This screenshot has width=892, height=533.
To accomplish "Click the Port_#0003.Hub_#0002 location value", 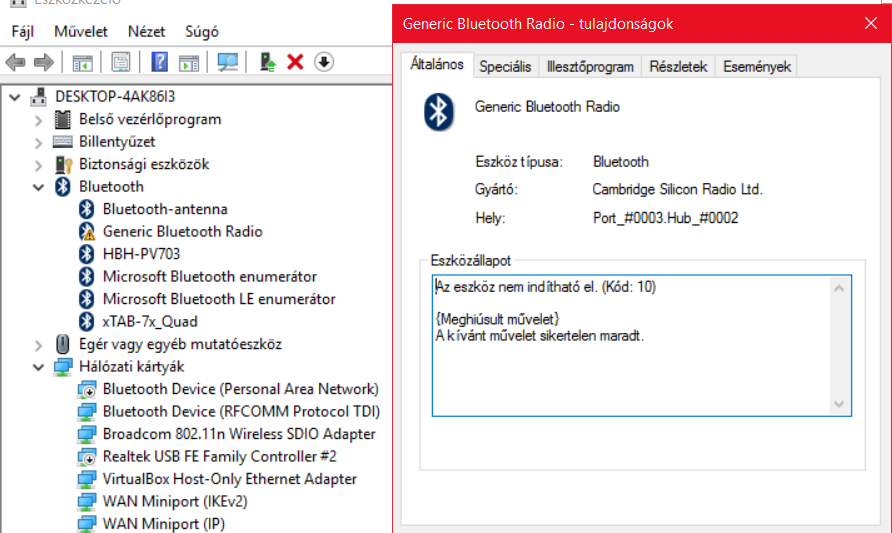I will coord(666,218).
